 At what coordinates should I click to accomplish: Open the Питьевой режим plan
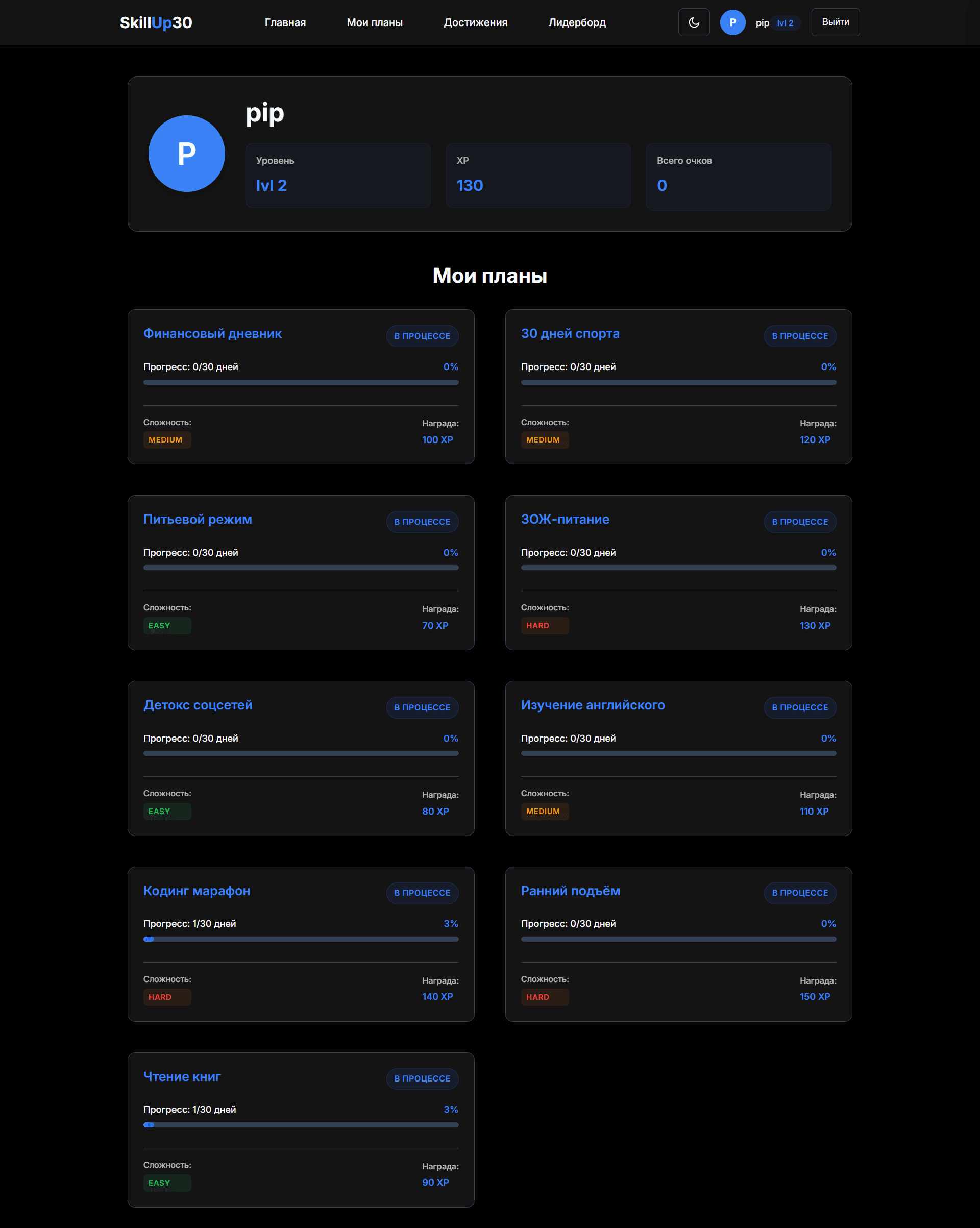(x=197, y=520)
